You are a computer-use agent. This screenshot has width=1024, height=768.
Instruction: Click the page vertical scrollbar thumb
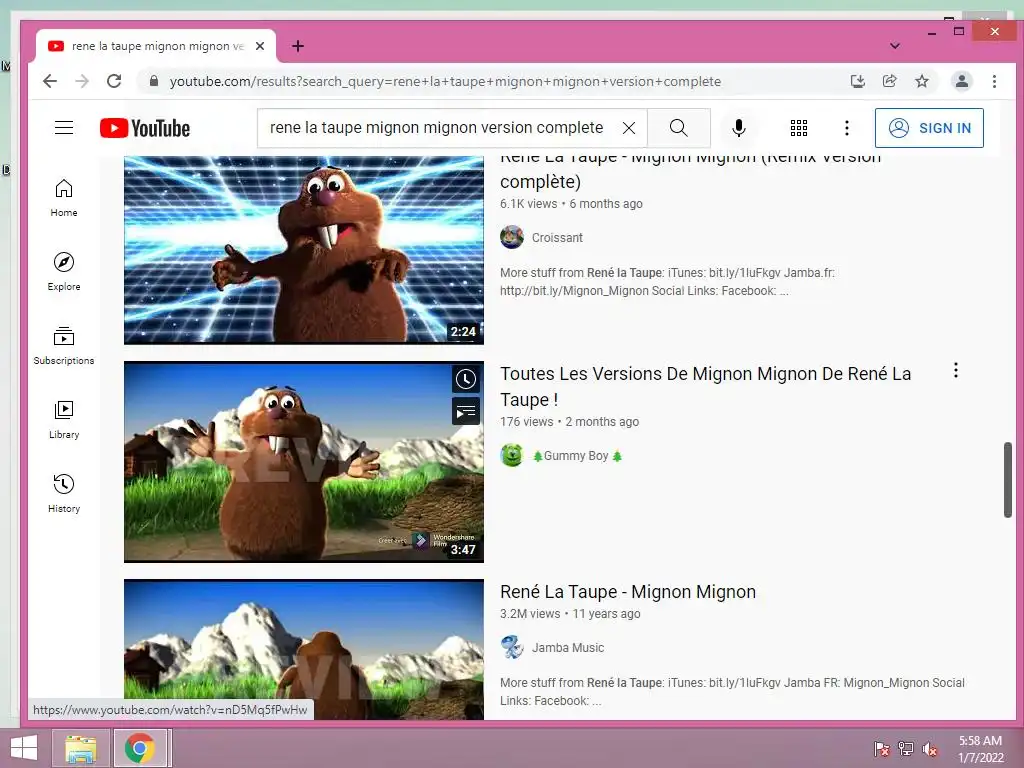tap(1008, 480)
